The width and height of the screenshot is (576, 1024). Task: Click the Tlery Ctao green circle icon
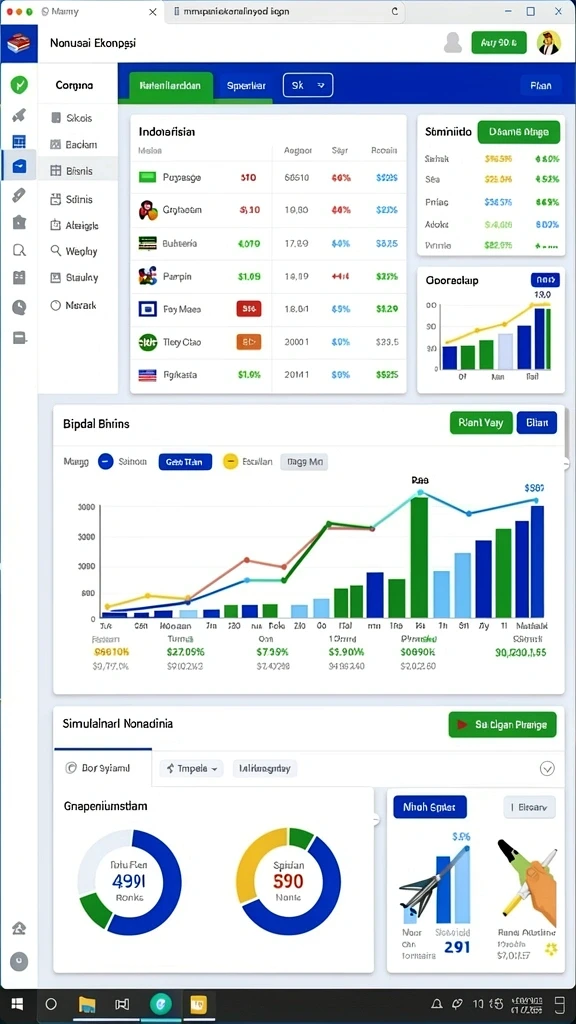(x=148, y=342)
